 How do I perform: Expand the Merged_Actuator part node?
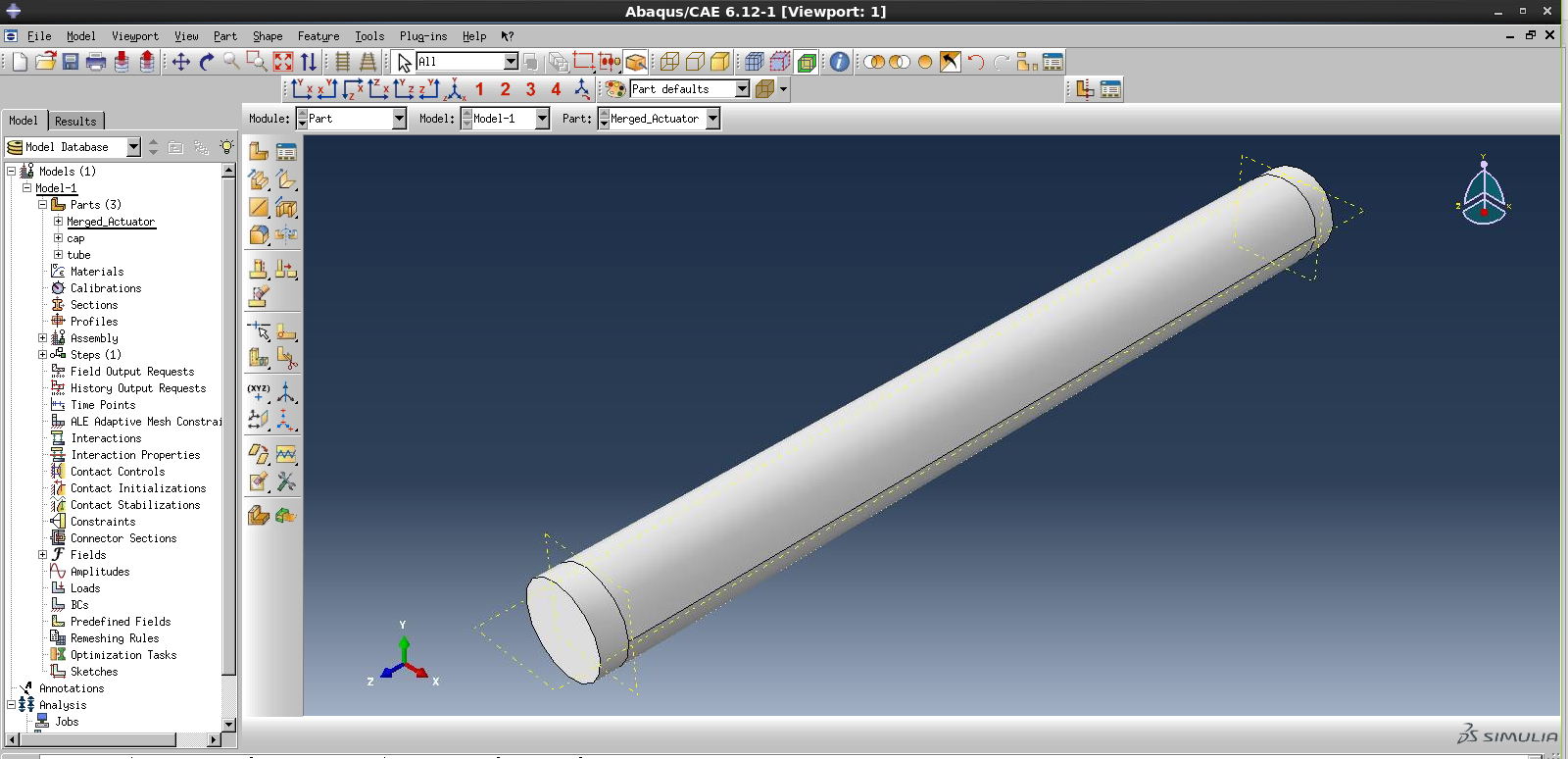(x=58, y=222)
